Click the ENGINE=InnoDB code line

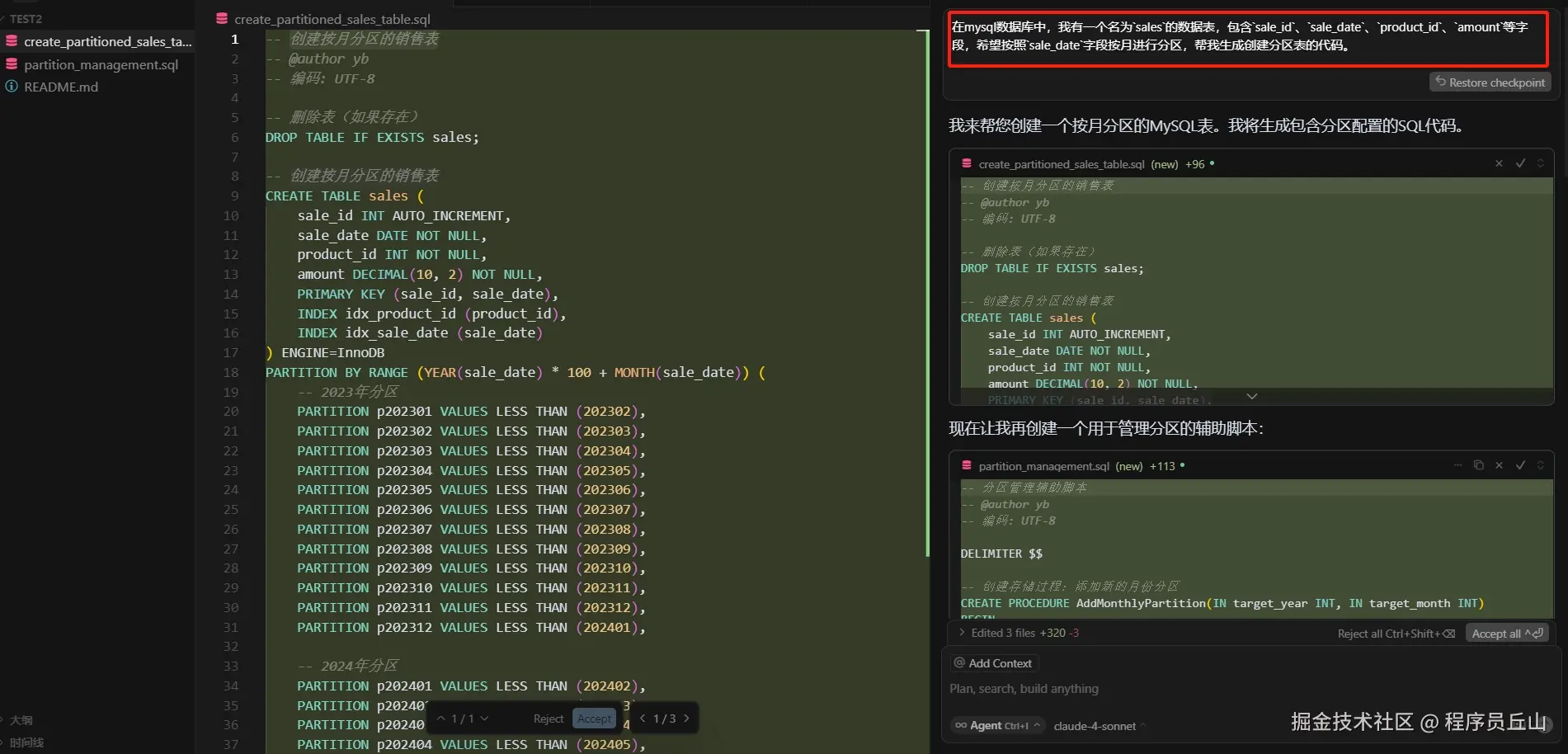pyautogui.click(x=325, y=352)
